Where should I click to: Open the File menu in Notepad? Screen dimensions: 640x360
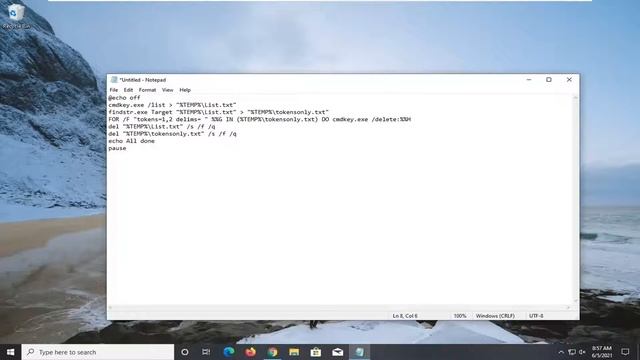pos(113,90)
